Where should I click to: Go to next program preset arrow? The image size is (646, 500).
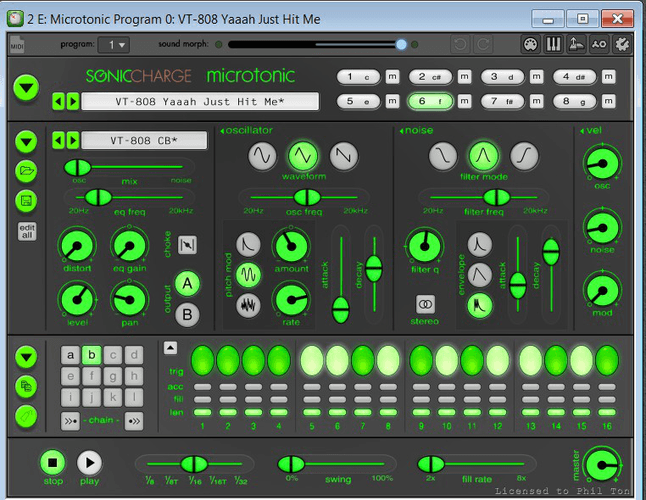point(73,101)
